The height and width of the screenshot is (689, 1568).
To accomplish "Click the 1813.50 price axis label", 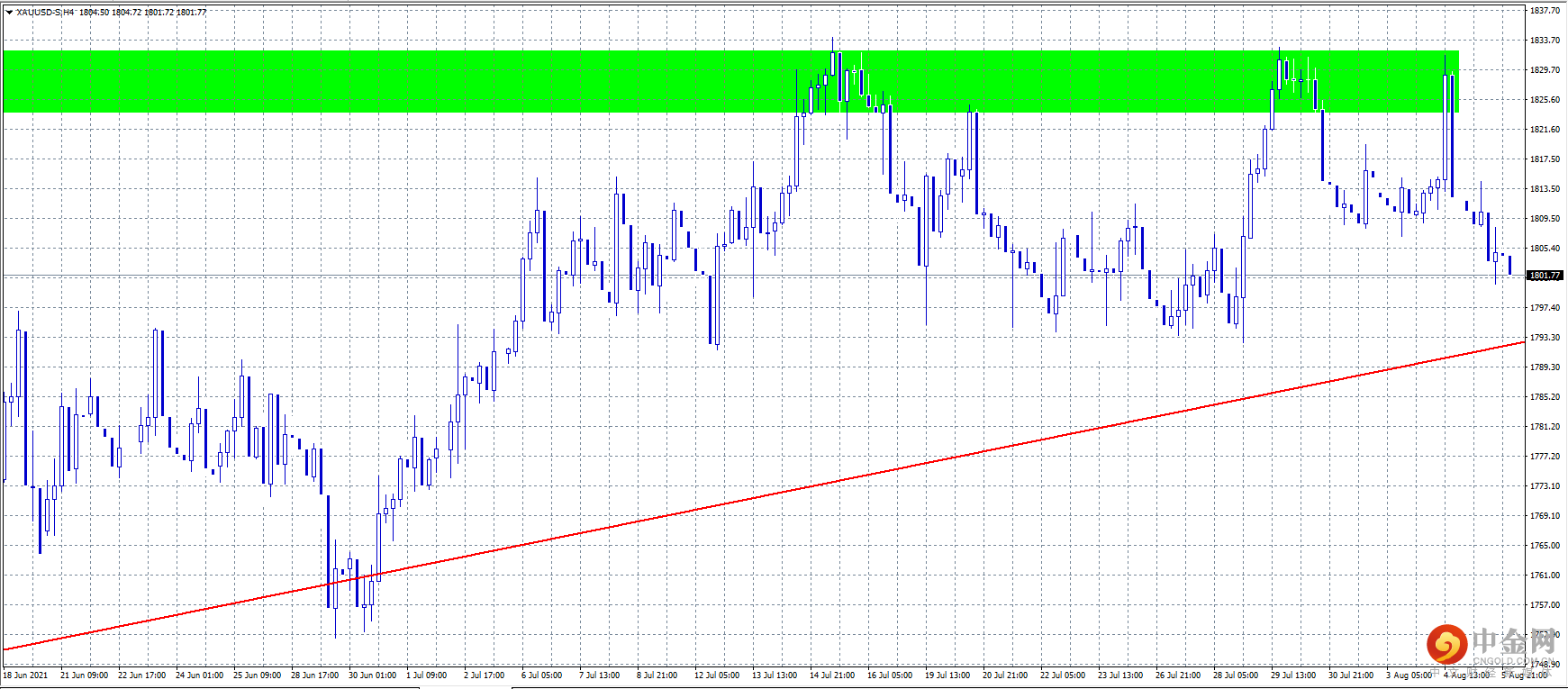I will [1545, 189].
